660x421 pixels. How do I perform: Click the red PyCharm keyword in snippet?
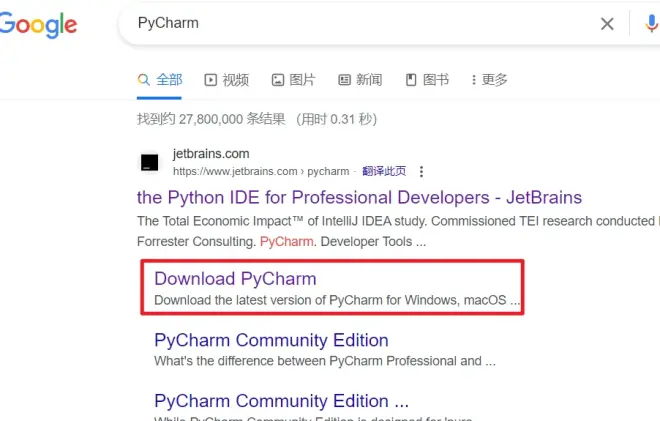287,242
